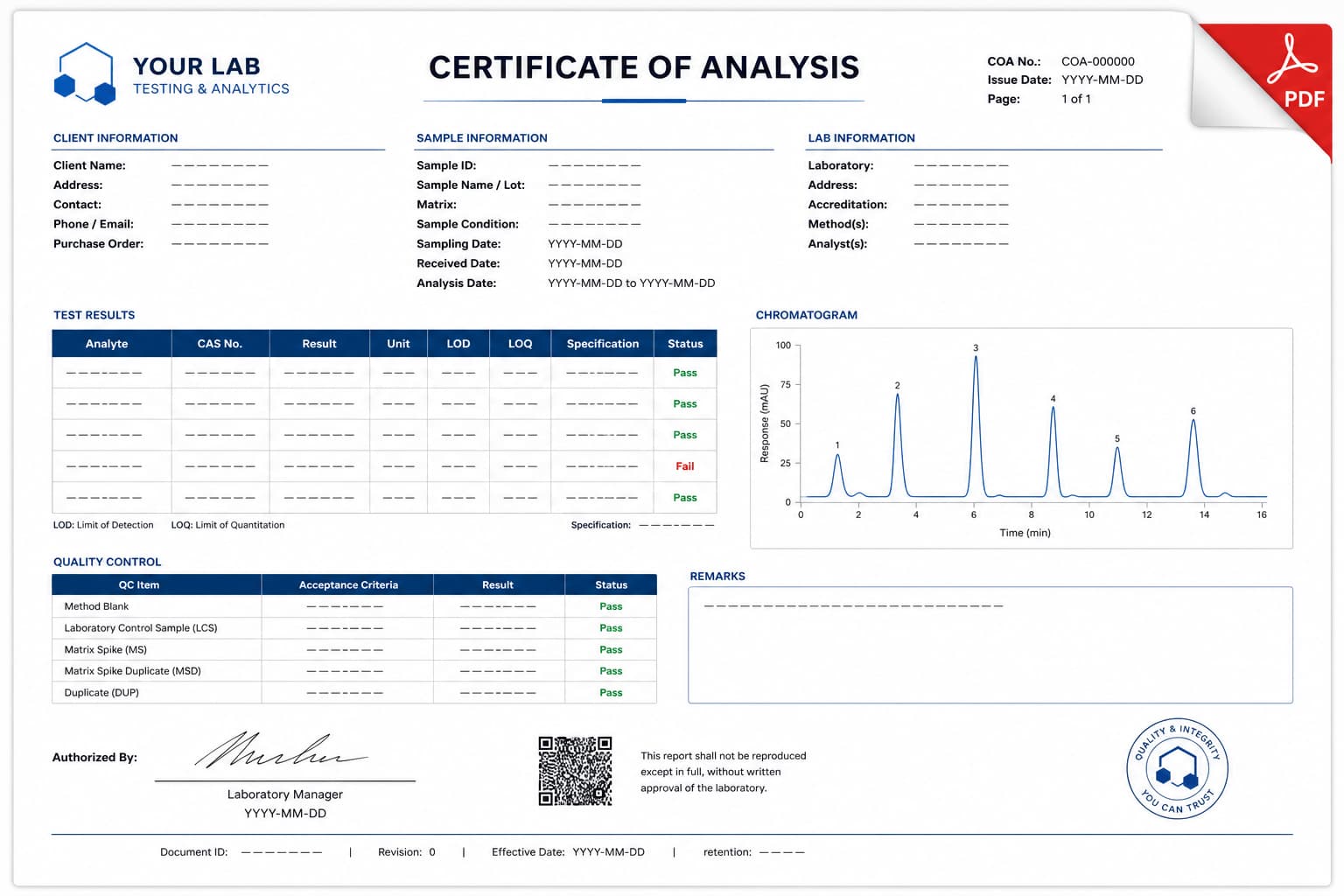Click the Matrix label
The width and height of the screenshot is (1344, 896).
tap(437, 205)
